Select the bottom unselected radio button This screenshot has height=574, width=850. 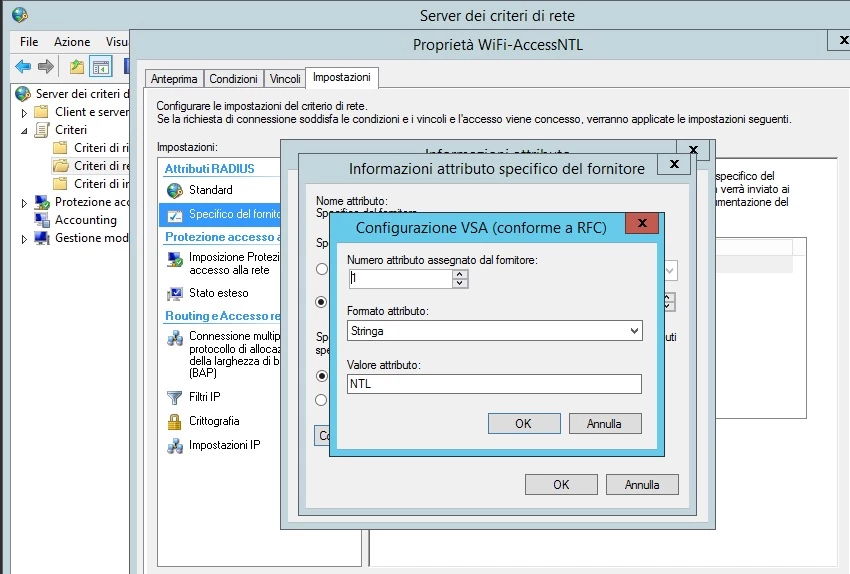point(321,400)
